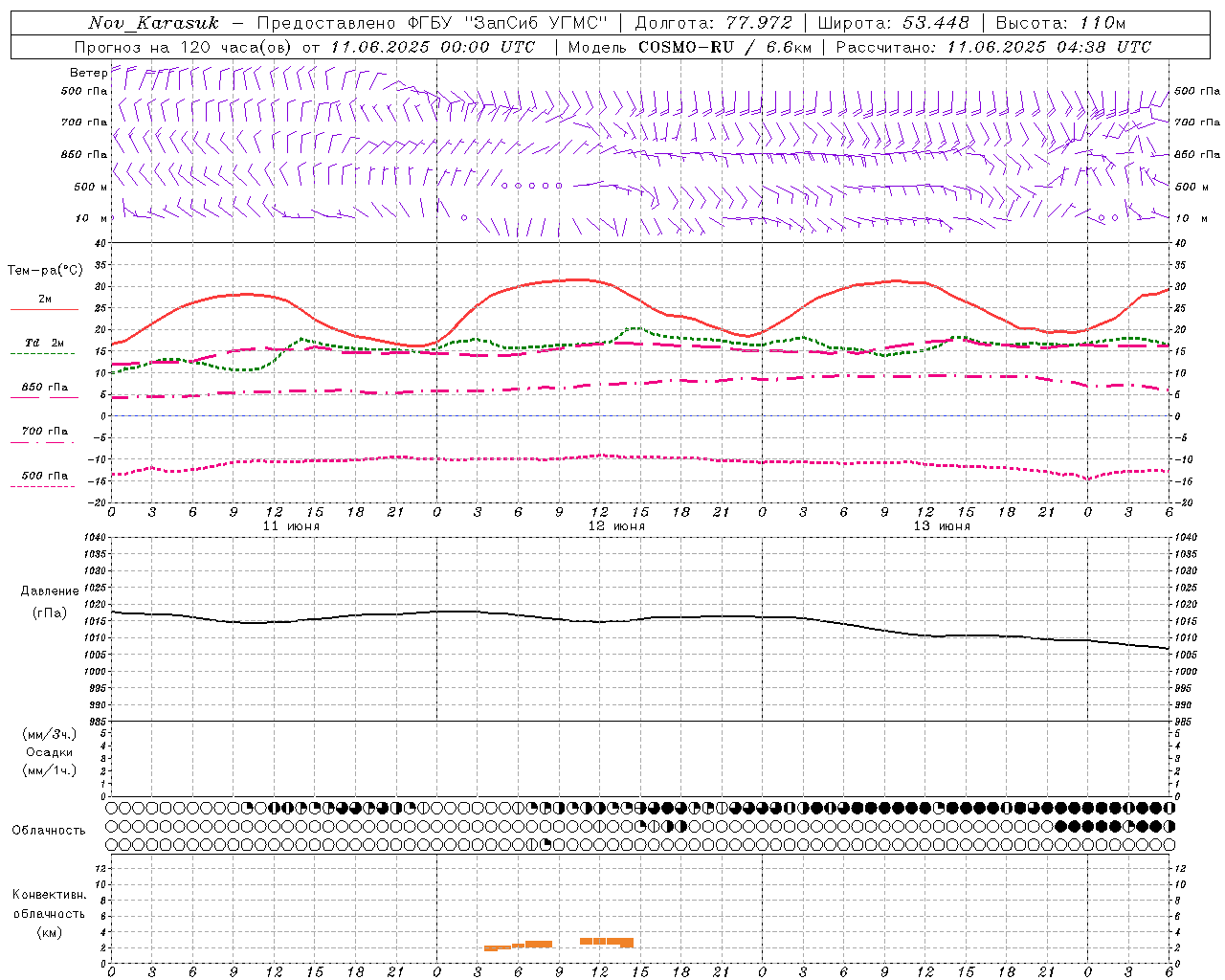1225x980 pixels.
Task: Click the forecast start time 11.06.2025 00:00 UTC
Action: [x=433, y=47]
